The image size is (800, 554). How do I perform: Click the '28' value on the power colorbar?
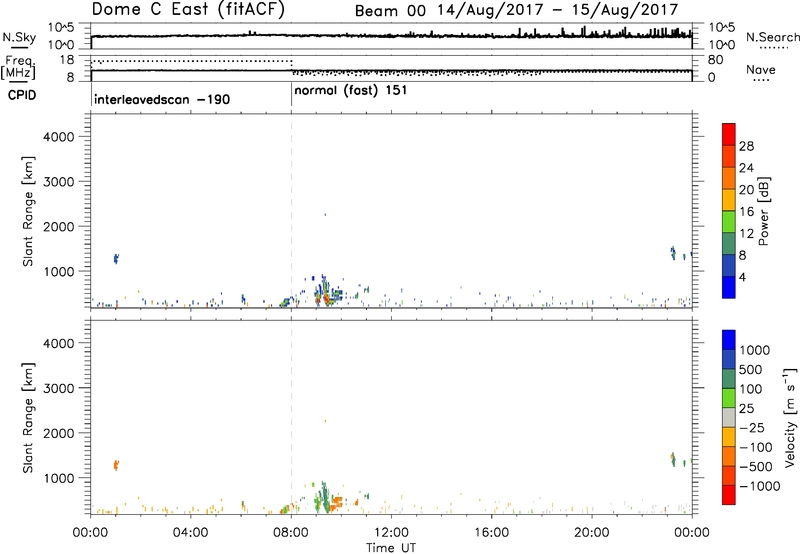tap(746, 146)
